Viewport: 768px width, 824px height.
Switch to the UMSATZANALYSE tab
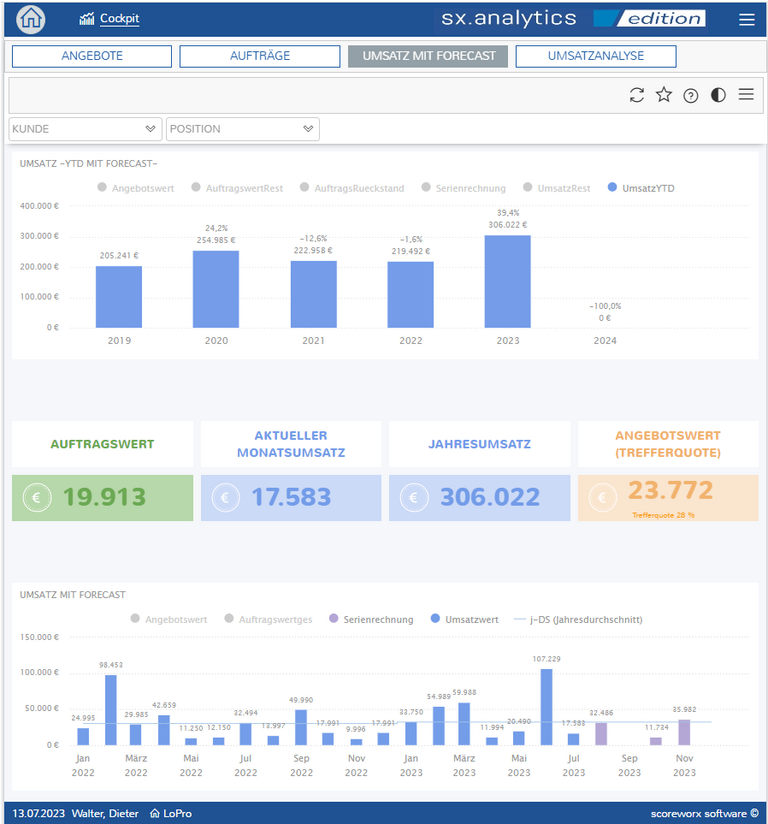click(595, 56)
